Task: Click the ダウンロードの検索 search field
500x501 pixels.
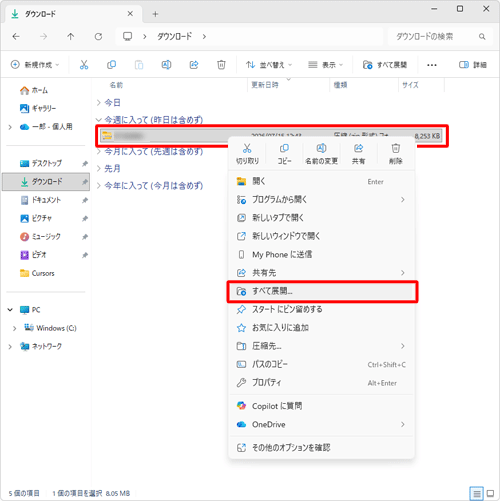Action: coord(439,36)
